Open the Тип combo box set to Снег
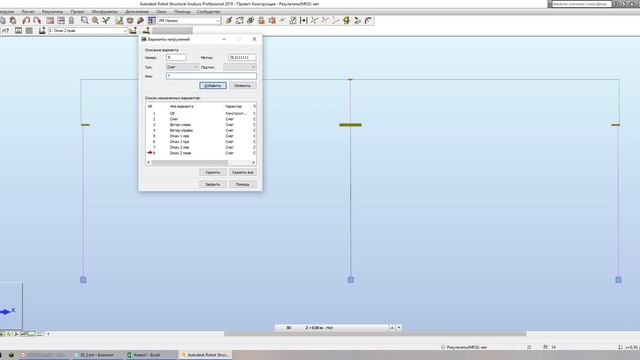Image resolution: width=640 pixels, height=360 pixels. pos(182,67)
